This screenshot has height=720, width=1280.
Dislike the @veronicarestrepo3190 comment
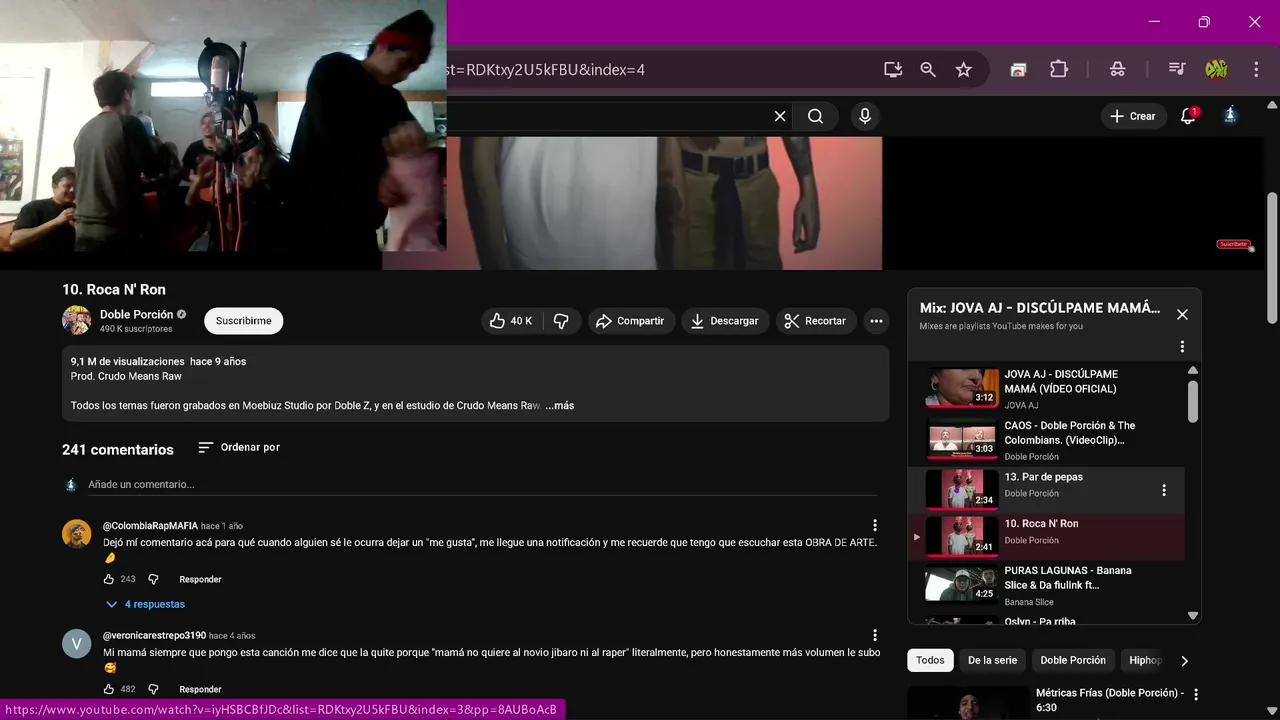point(153,689)
